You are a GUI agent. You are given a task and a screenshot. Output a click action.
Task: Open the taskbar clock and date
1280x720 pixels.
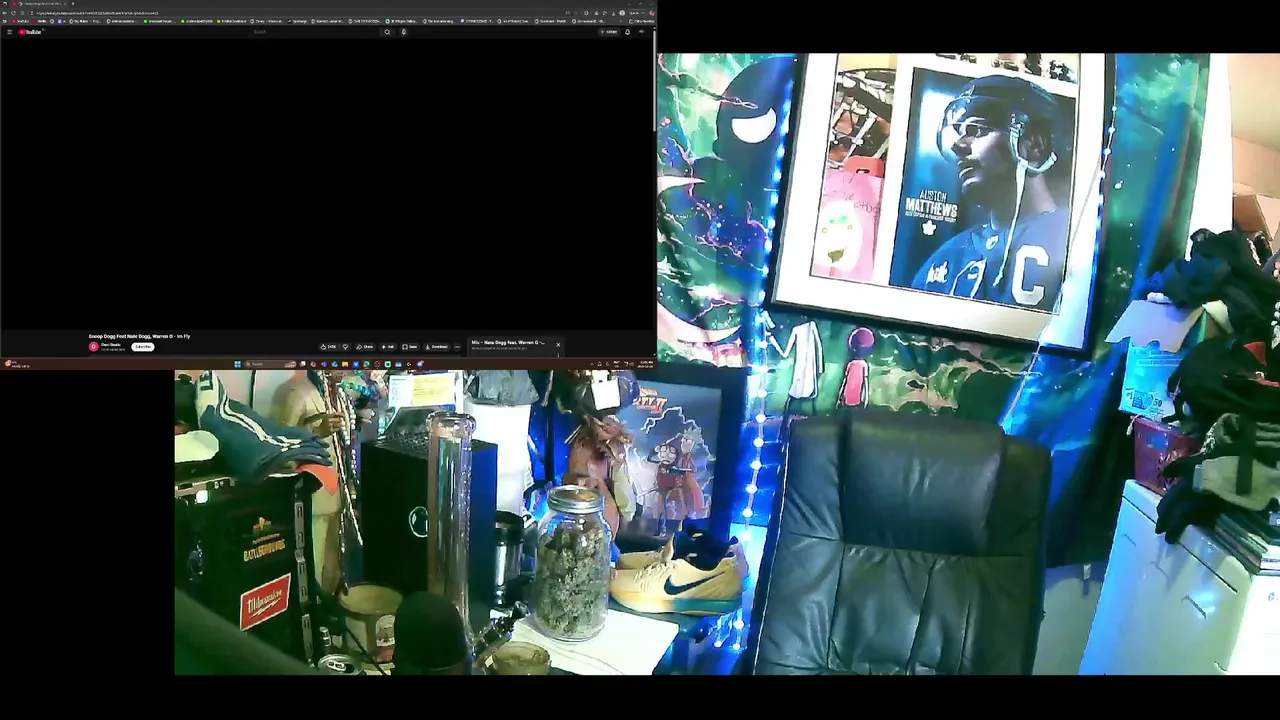click(x=644, y=364)
